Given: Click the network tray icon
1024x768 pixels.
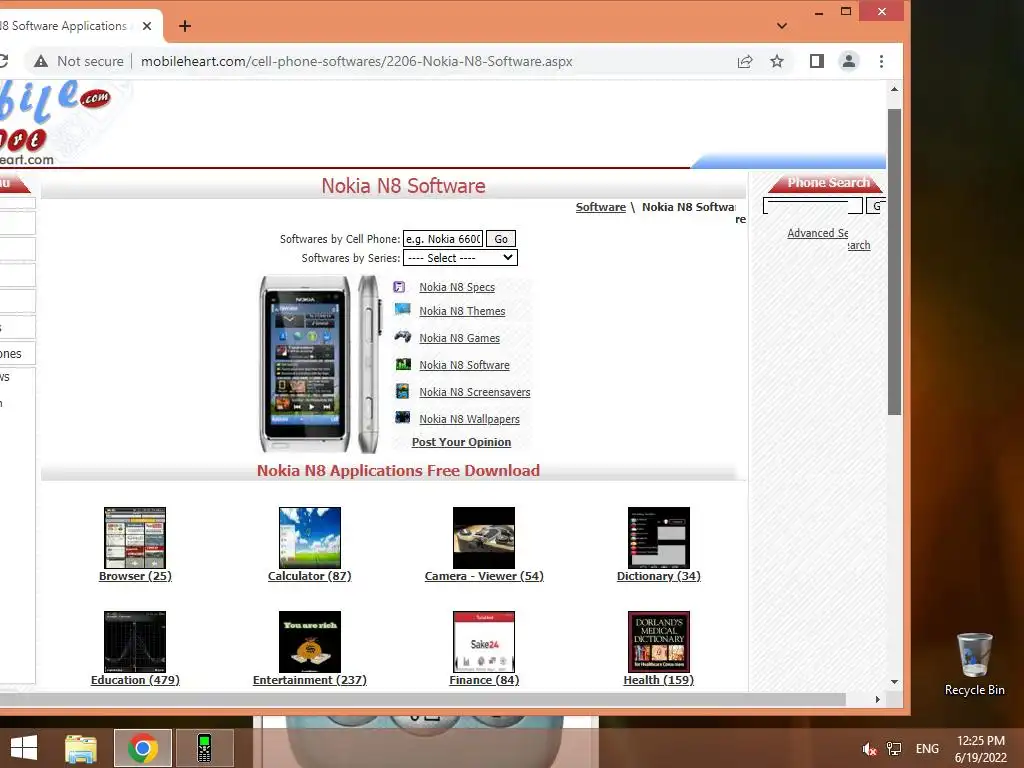Looking at the screenshot, I should pyautogui.click(x=893, y=749).
